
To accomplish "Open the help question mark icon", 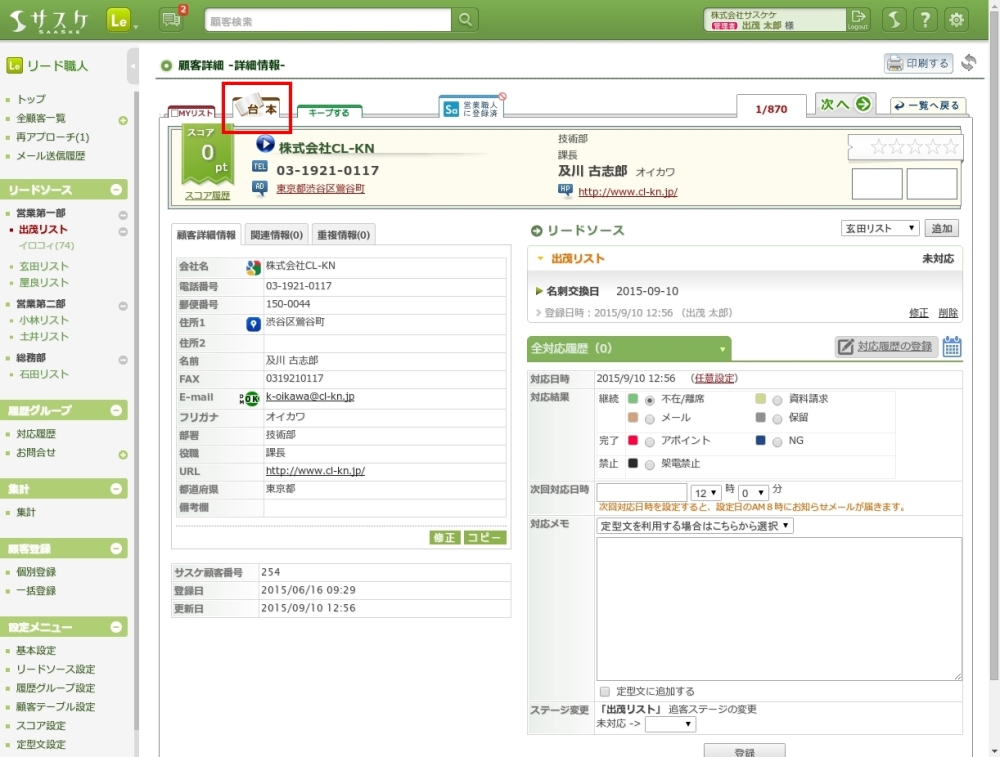I will click(926, 20).
